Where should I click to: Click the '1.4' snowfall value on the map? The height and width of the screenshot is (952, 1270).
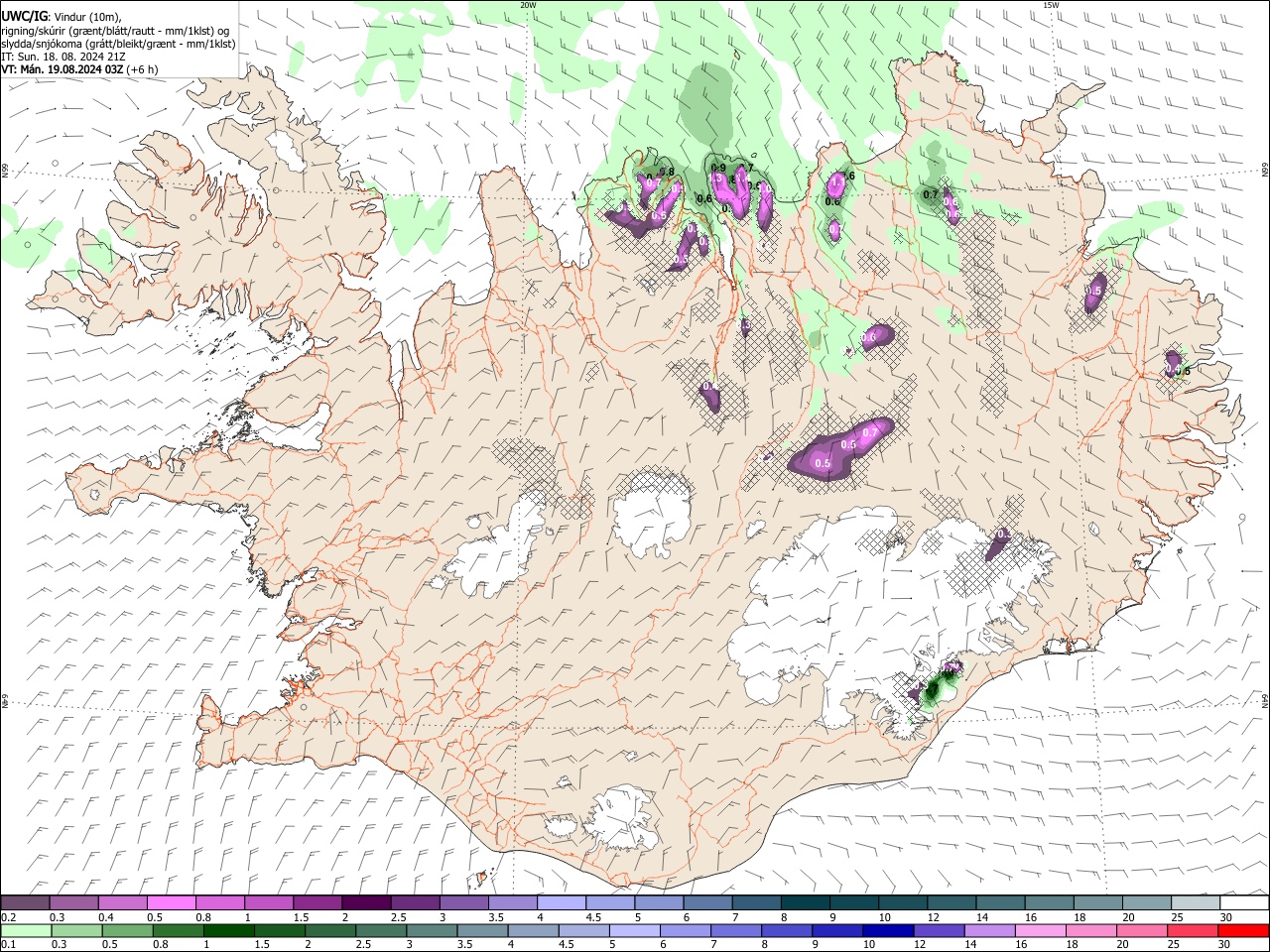coord(743,178)
